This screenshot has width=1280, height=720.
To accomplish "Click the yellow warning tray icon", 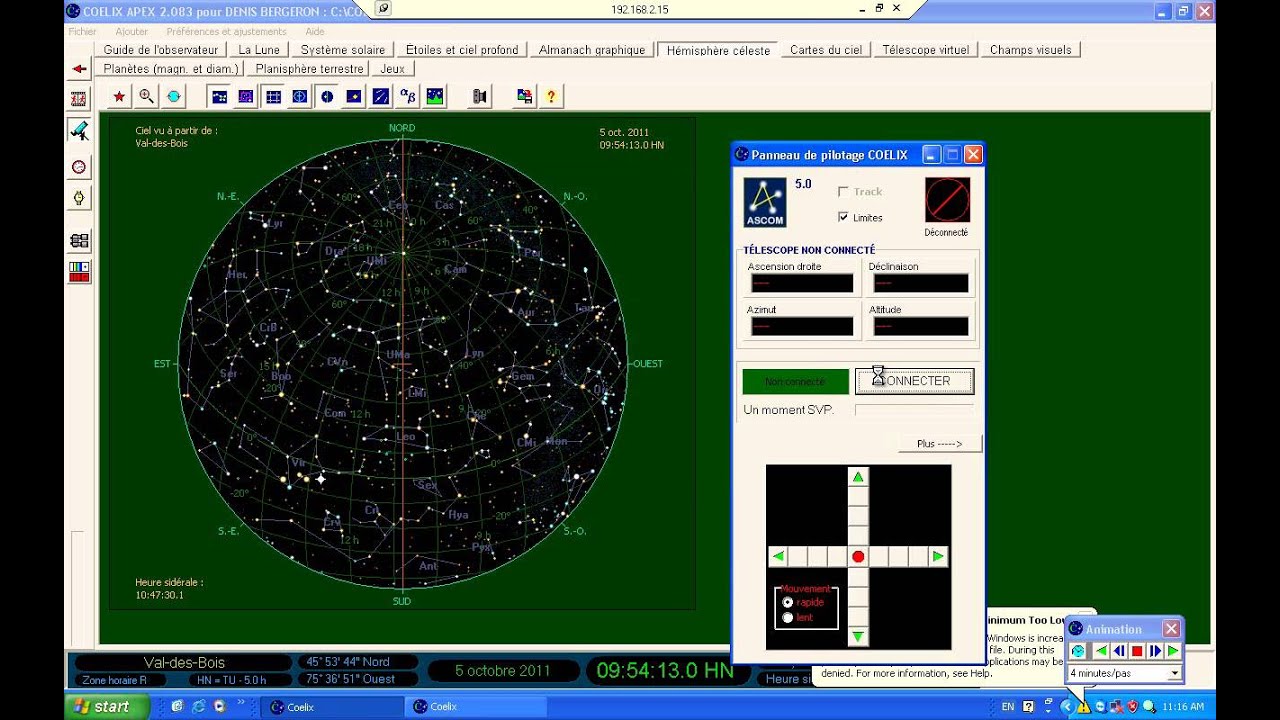I will tap(1083, 707).
